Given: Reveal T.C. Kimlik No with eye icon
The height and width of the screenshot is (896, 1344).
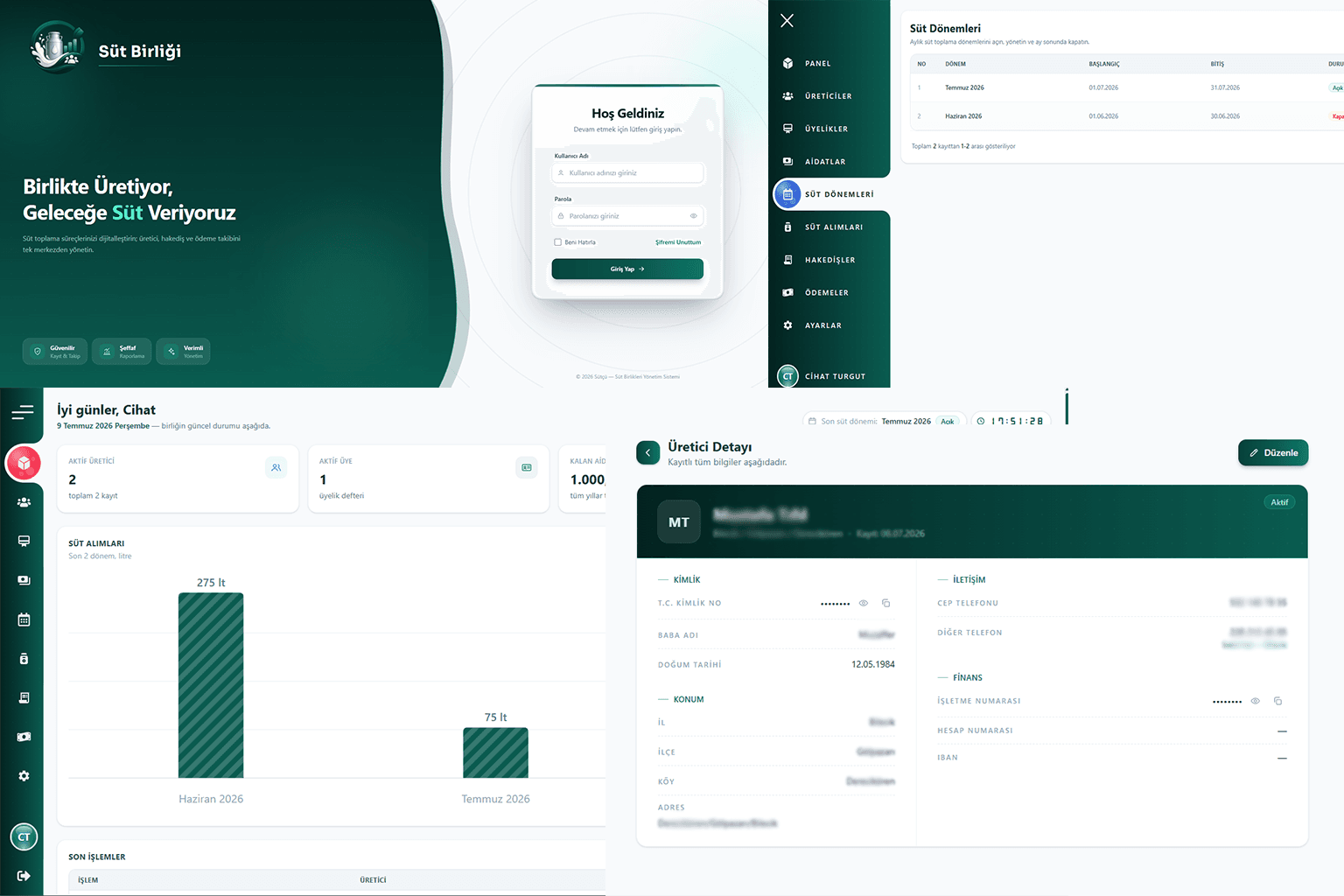Looking at the screenshot, I should point(864,603).
